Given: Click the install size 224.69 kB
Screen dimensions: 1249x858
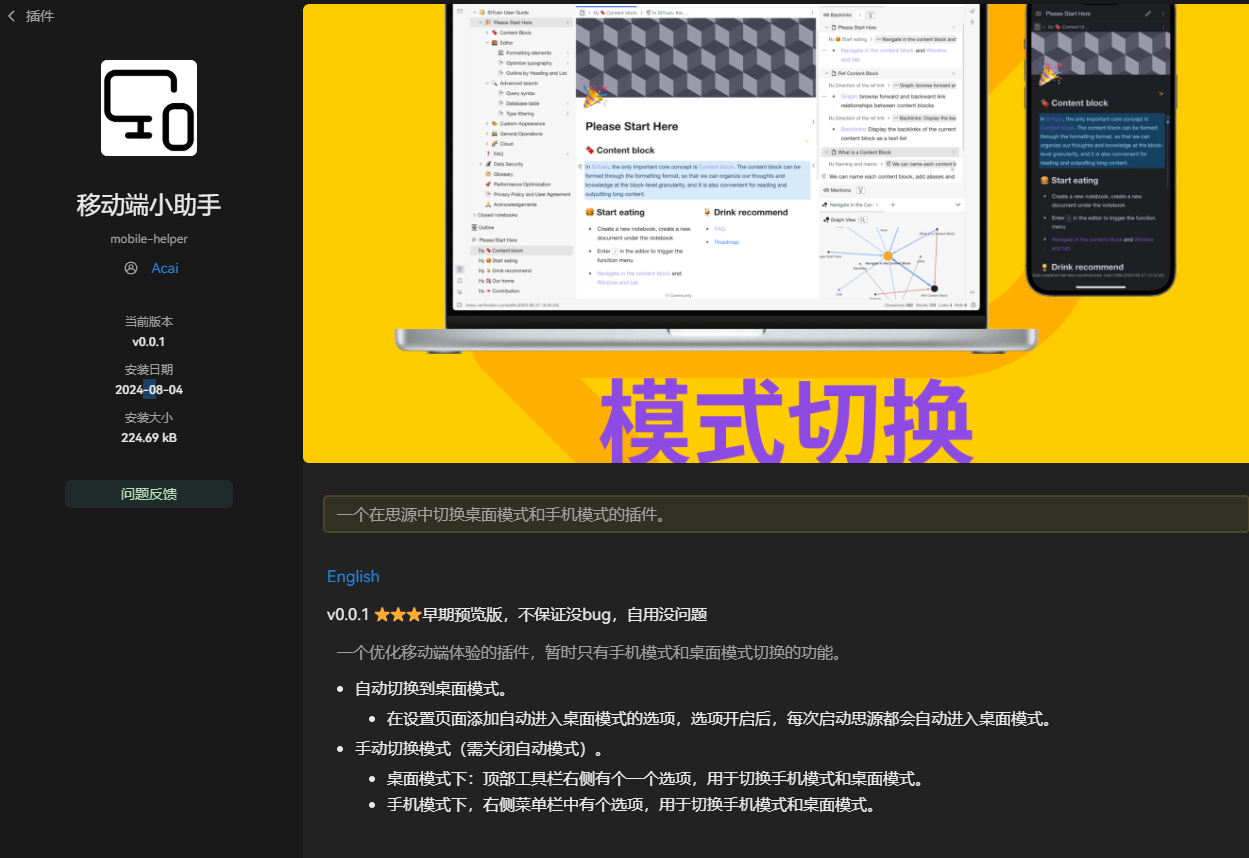Looking at the screenshot, I should pos(149,438).
